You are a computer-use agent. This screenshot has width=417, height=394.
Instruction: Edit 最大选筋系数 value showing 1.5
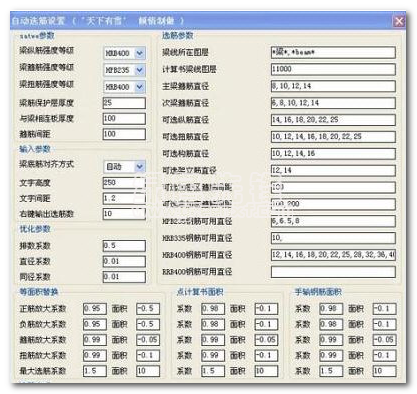[x=95, y=371]
